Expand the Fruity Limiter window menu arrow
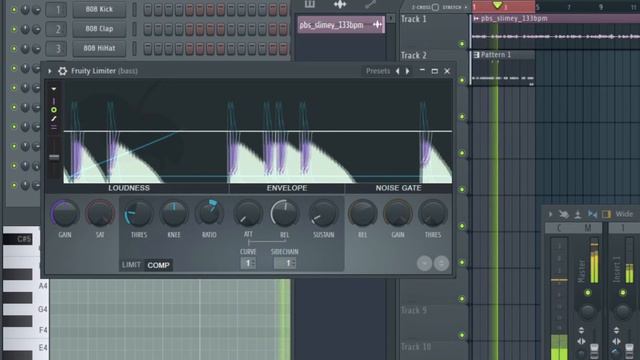The height and width of the screenshot is (360, 640). point(50,71)
